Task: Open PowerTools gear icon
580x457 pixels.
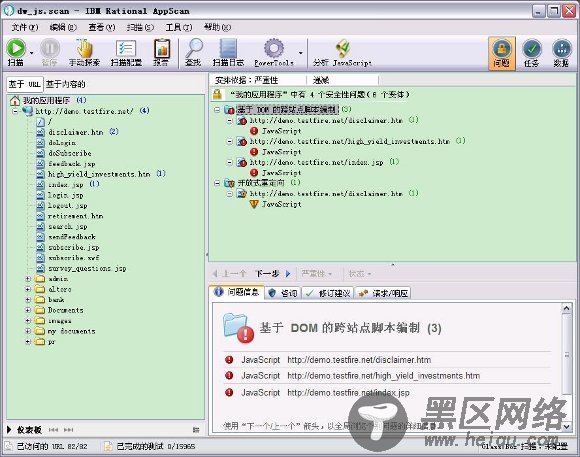Action: pos(274,48)
